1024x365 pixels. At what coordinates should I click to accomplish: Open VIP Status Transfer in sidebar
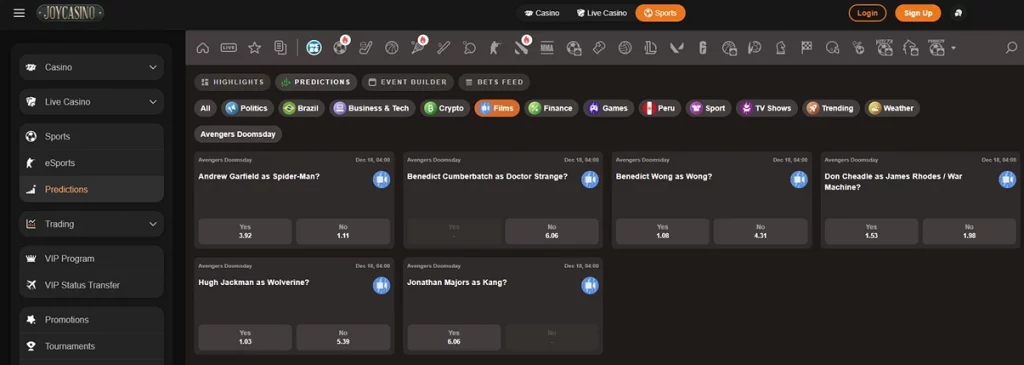[x=91, y=285]
